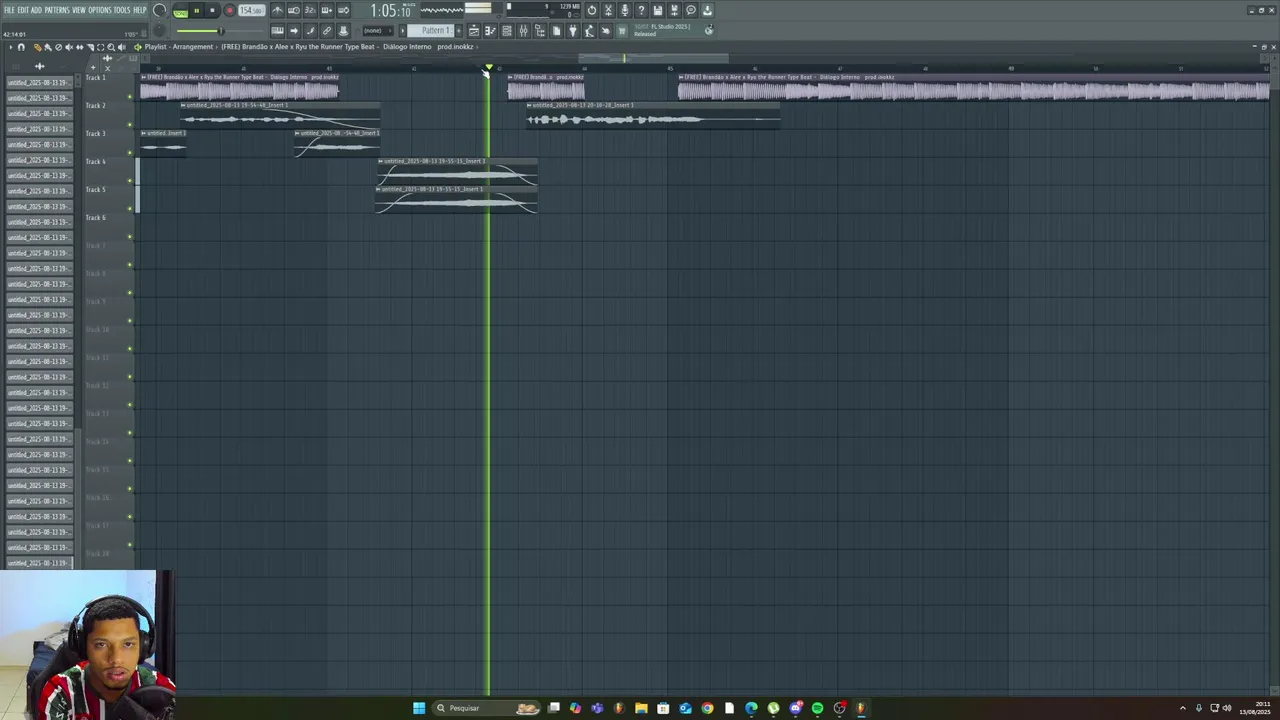This screenshot has width=1280, height=720.
Task: Click the download/save new version icon
Action: point(707,10)
